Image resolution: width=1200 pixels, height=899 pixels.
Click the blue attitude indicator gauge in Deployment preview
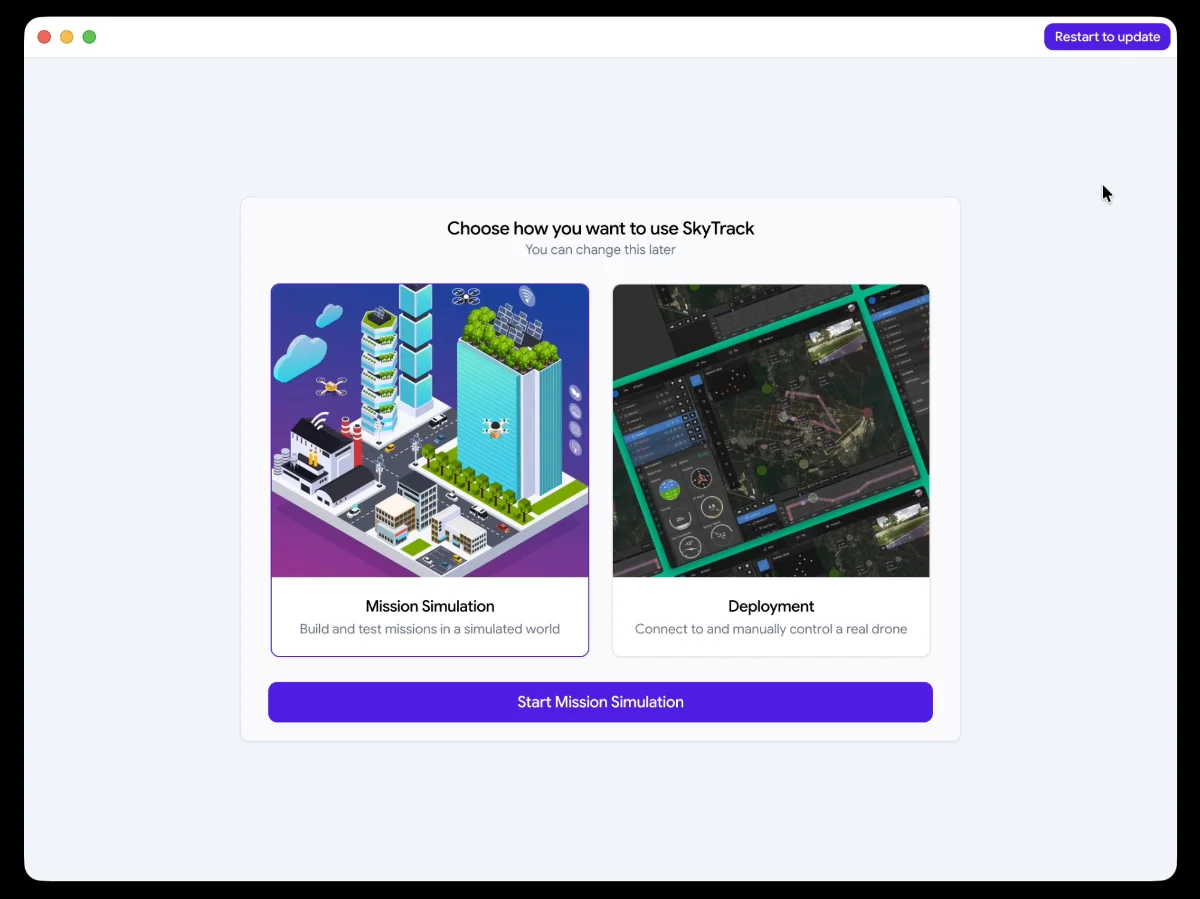(x=670, y=491)
